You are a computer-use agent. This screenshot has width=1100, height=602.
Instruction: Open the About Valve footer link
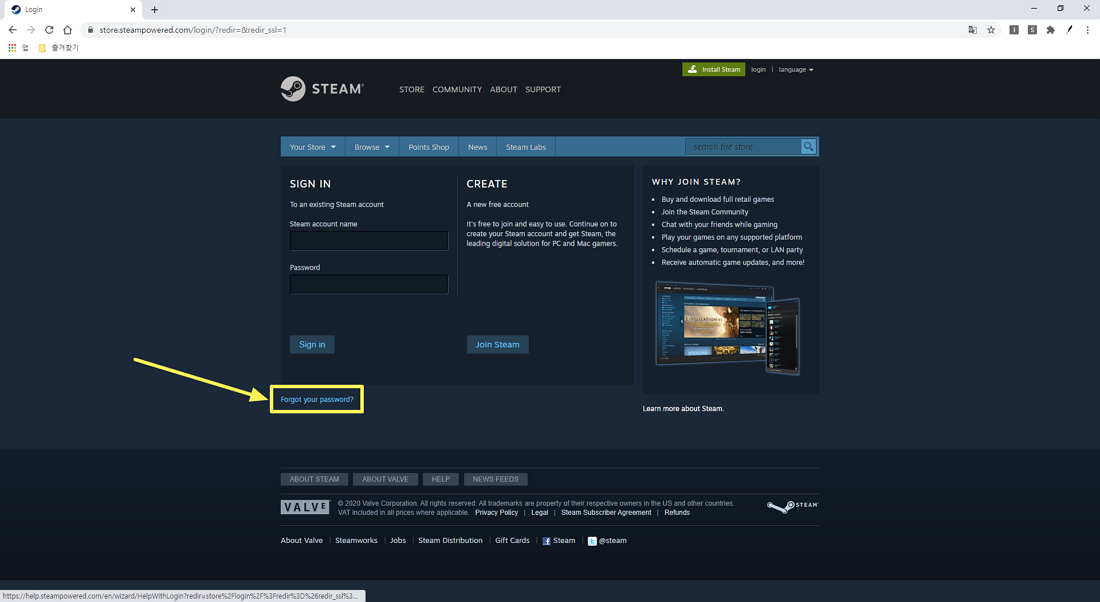302,540
